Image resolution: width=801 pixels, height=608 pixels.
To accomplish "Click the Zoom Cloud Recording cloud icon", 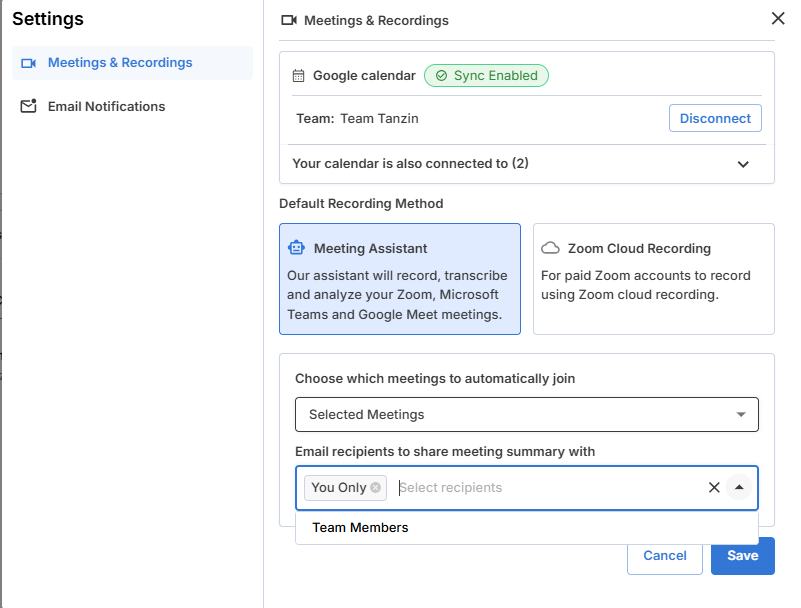I will 550,248.
